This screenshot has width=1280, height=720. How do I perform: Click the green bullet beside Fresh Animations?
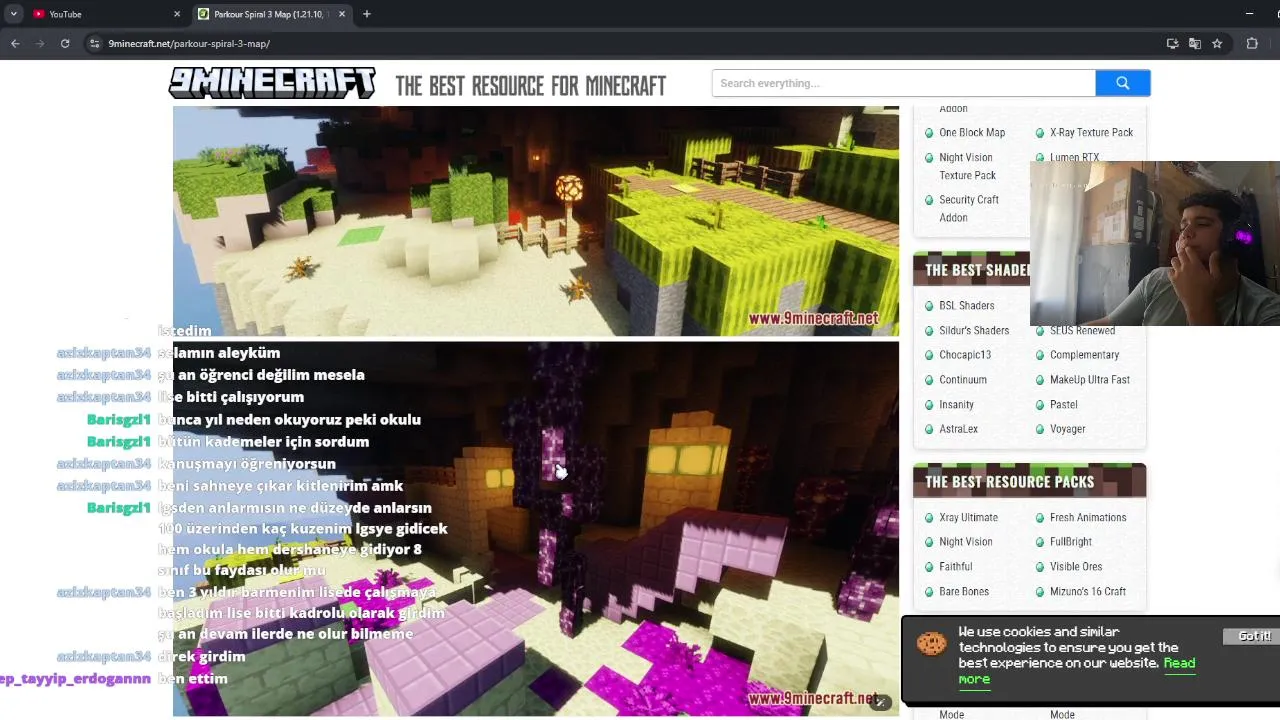1040,517
